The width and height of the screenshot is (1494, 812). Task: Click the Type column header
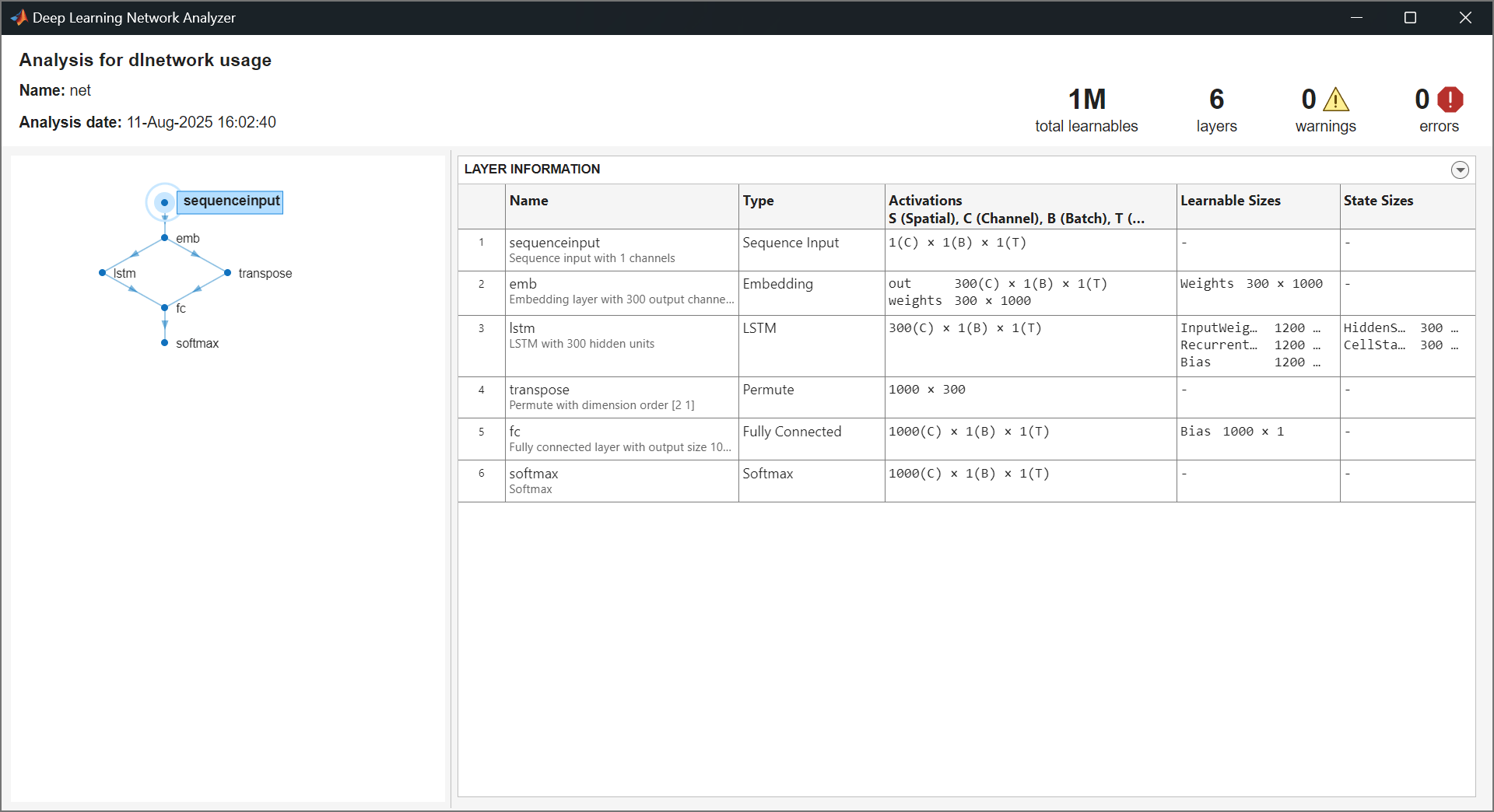759,201
